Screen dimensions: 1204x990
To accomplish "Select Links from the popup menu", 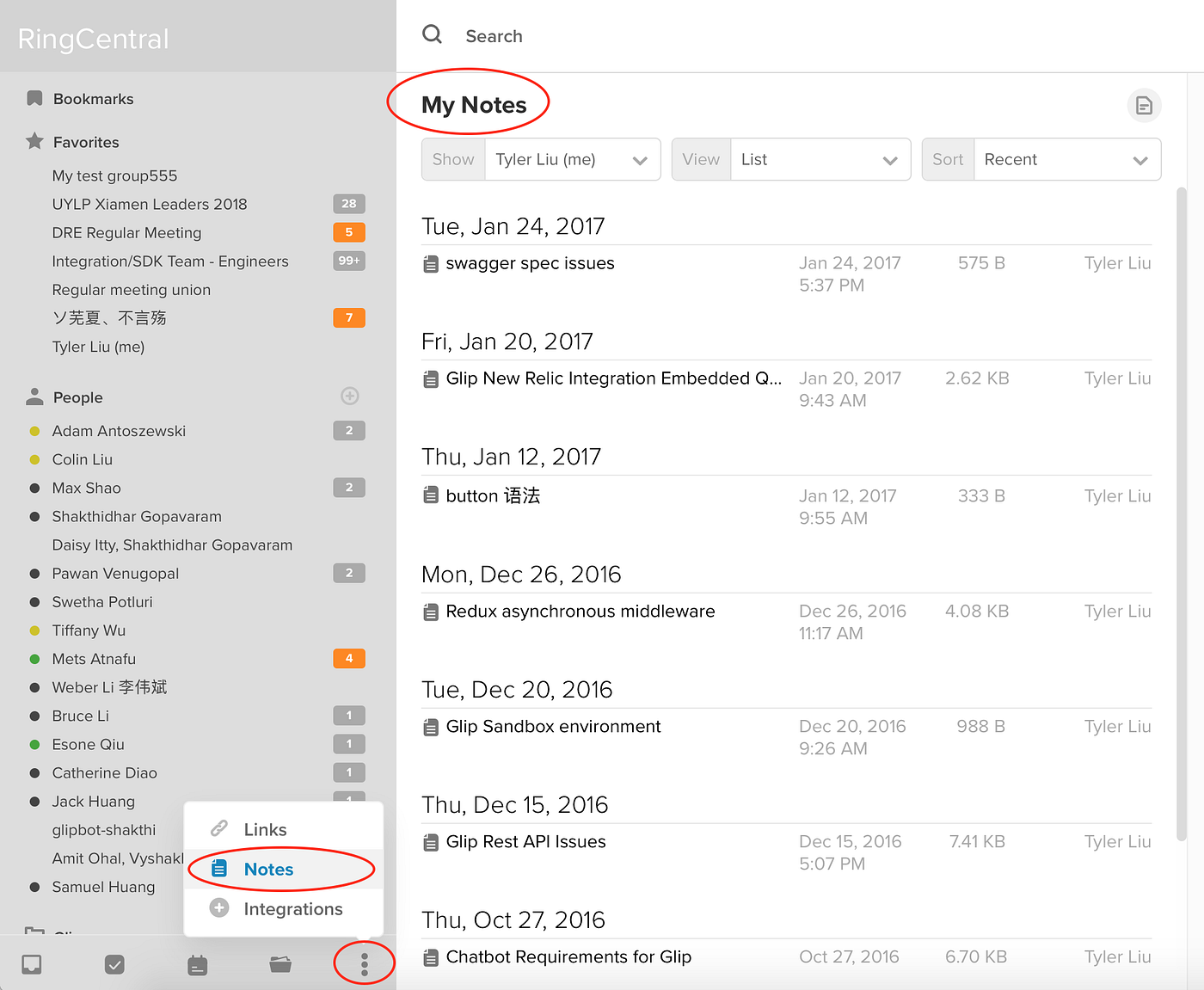I will [284, 829].
